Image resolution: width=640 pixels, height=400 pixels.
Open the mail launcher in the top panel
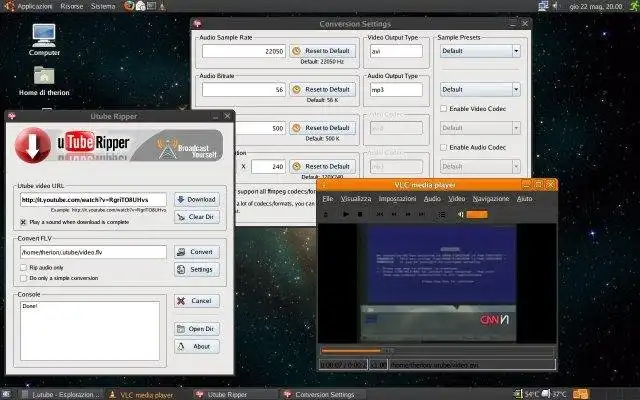(140, 6)
